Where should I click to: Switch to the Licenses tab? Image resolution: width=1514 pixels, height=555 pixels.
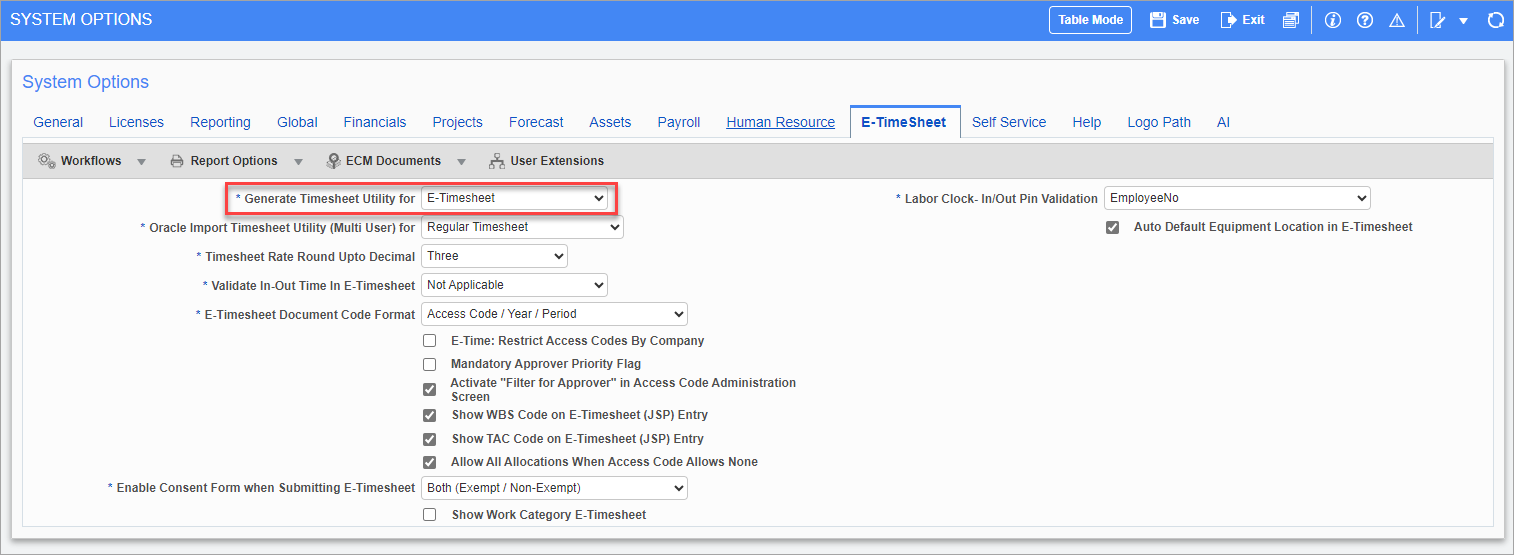click(x=136, y=122)
